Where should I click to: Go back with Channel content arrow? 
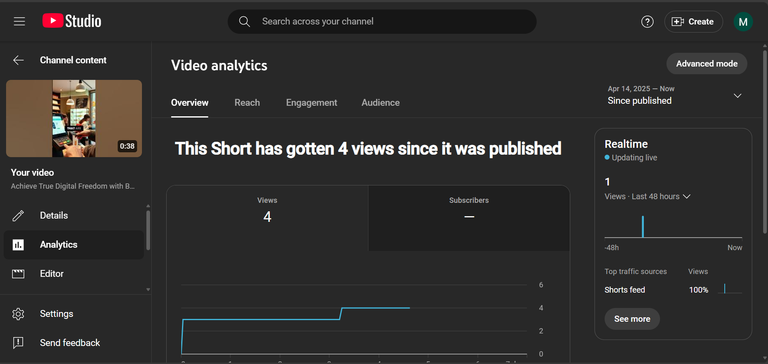[18, 60]
